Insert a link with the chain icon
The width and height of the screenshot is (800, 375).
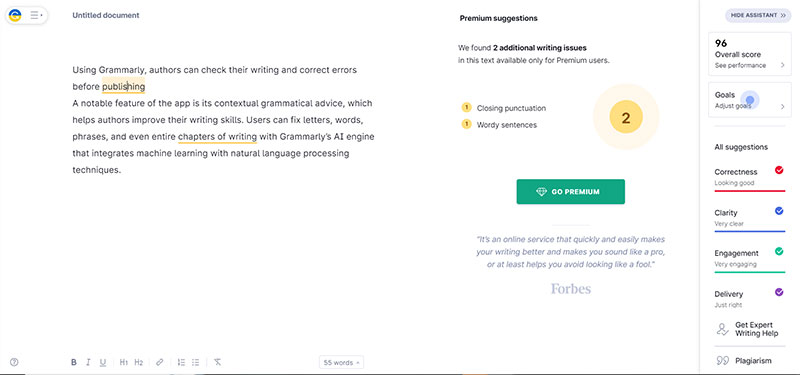click(160, 362)
